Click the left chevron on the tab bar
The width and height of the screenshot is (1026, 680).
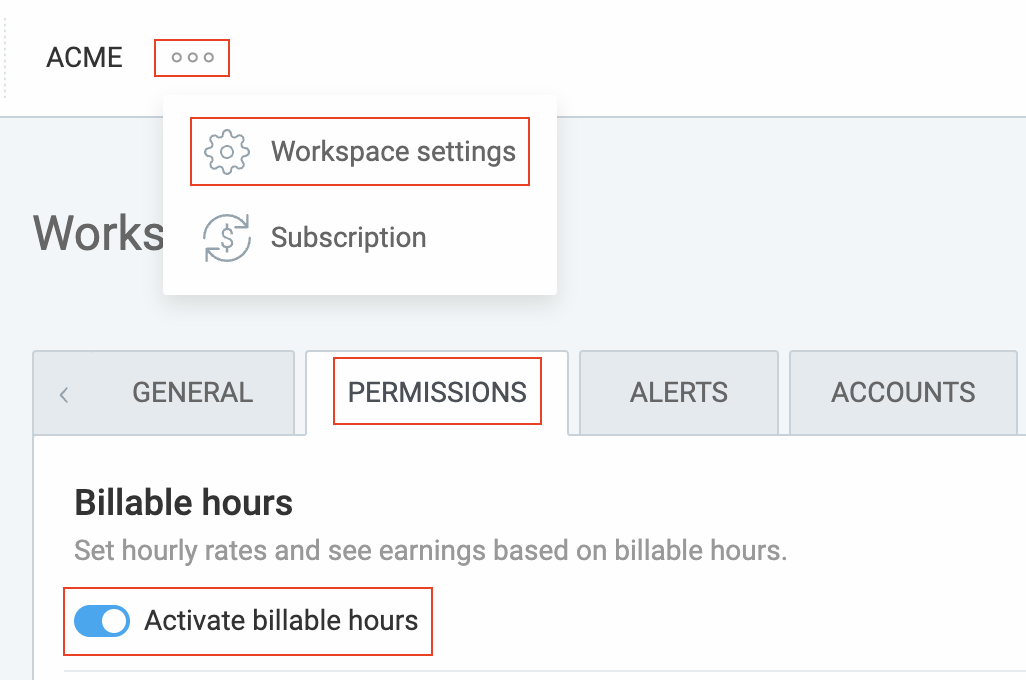[63, 393]
